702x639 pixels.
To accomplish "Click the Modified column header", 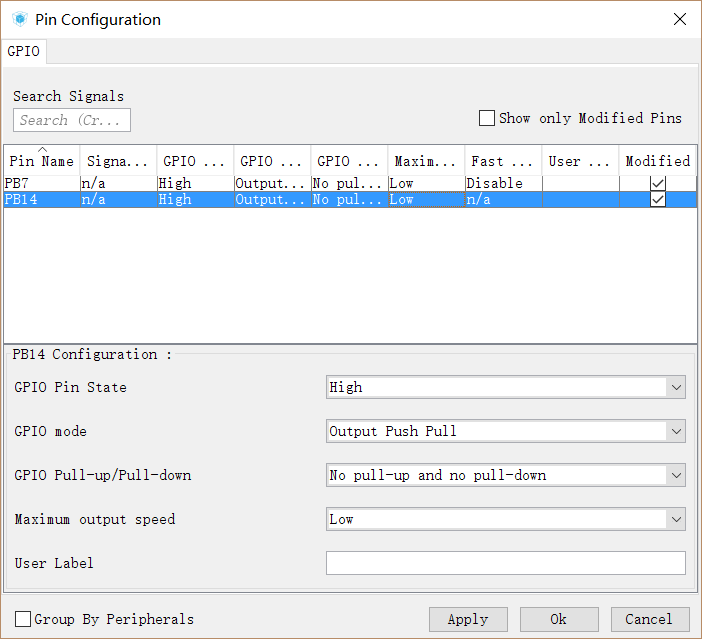I will (x=657, y=160).
